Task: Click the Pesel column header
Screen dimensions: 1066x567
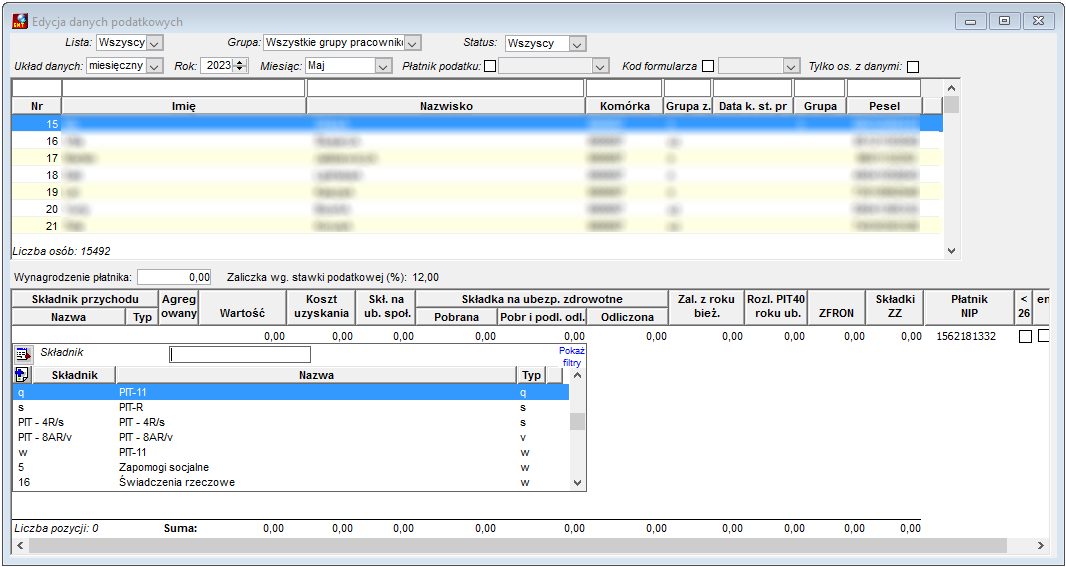Action: coord(884,106)
